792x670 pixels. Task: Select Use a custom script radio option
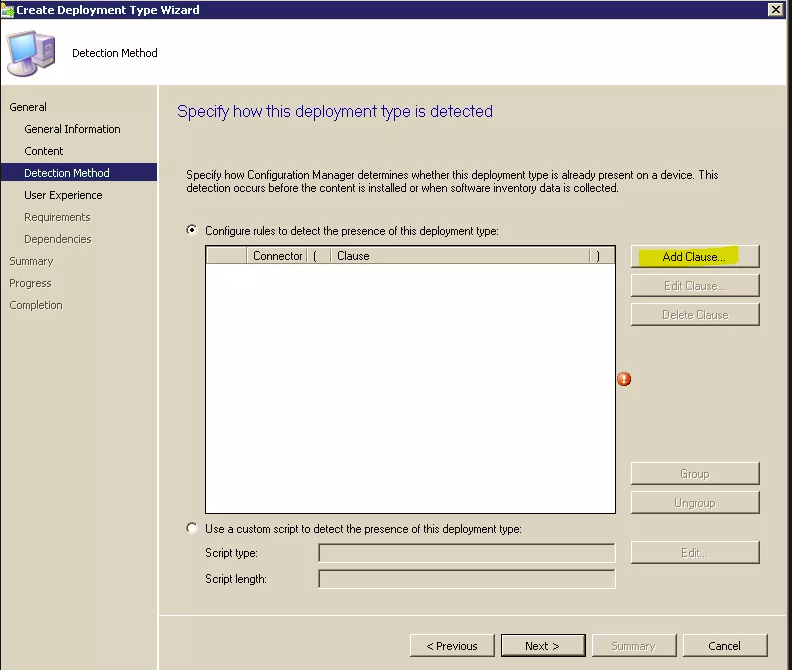tap(192, 529)
